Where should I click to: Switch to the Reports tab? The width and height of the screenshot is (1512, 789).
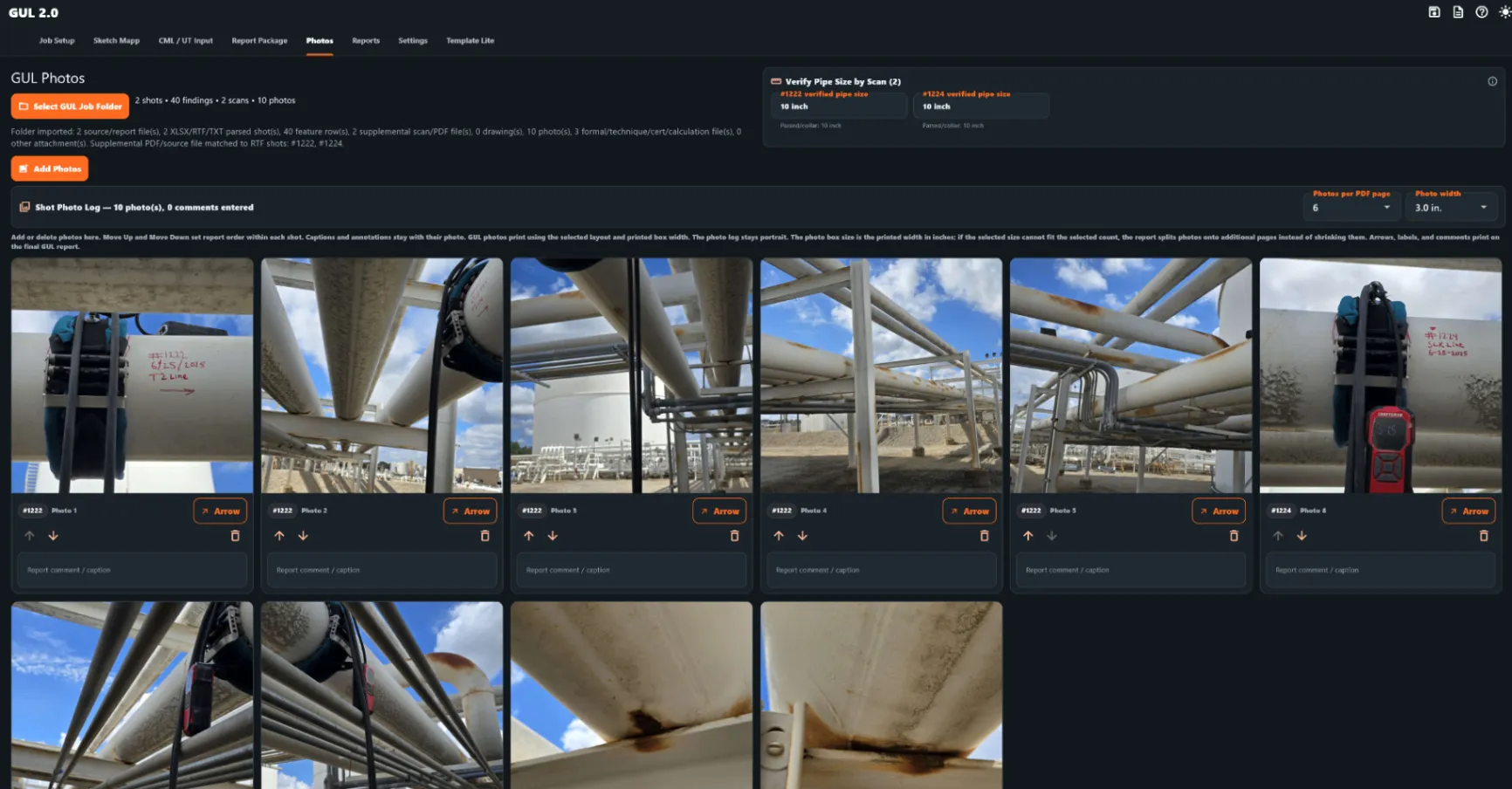pos(366,41)
